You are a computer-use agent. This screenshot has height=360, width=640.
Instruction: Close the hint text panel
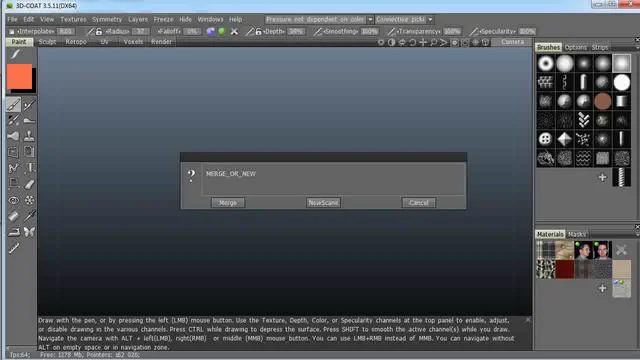coord(528,320)
